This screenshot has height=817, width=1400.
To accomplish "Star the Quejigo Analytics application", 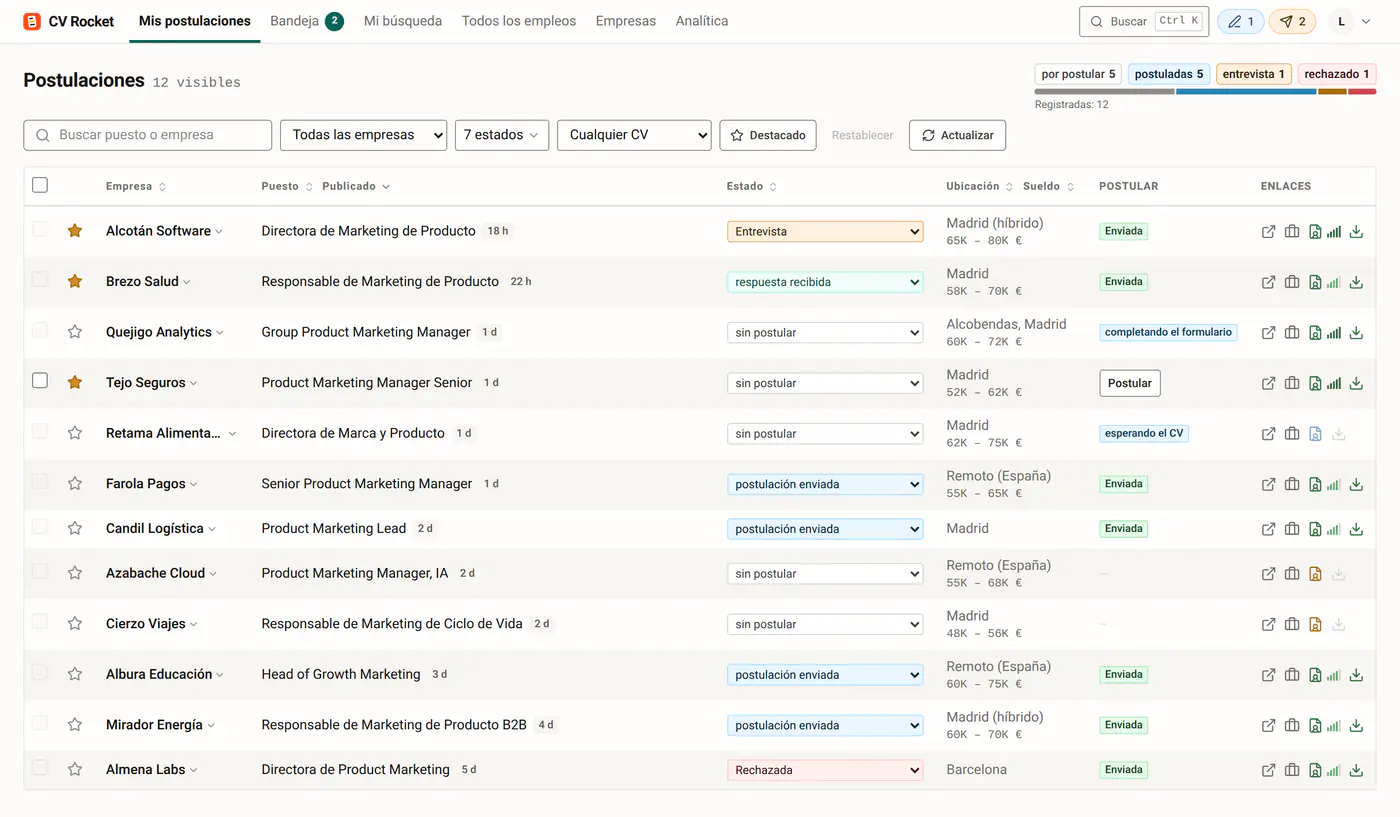I will coord(75,332).
